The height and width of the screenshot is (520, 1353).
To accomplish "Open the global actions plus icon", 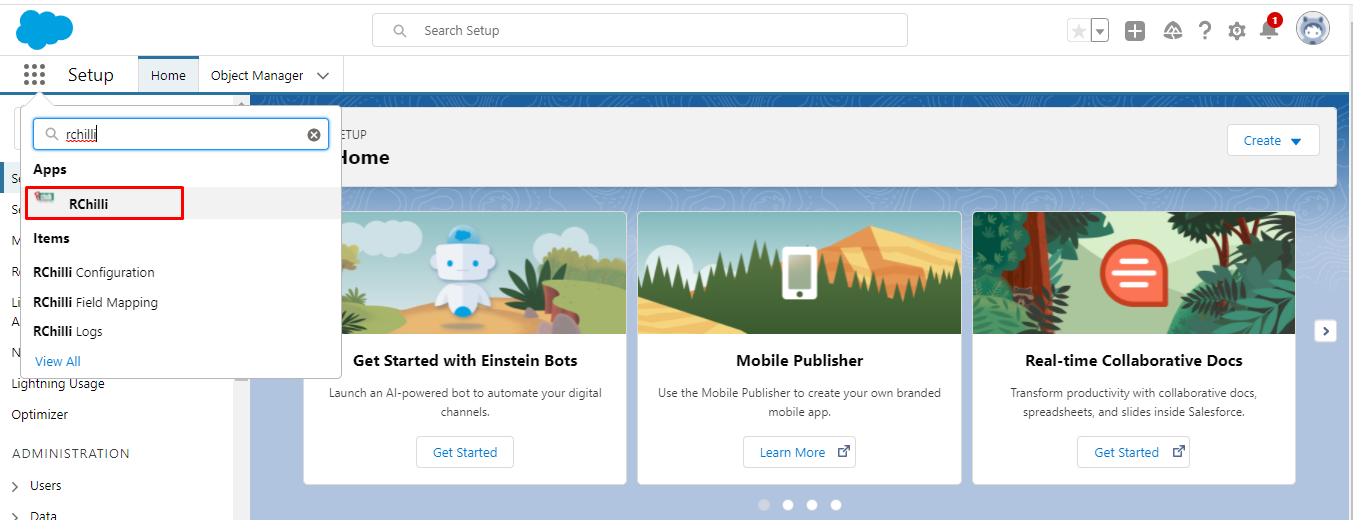I will pos(1135,31).
